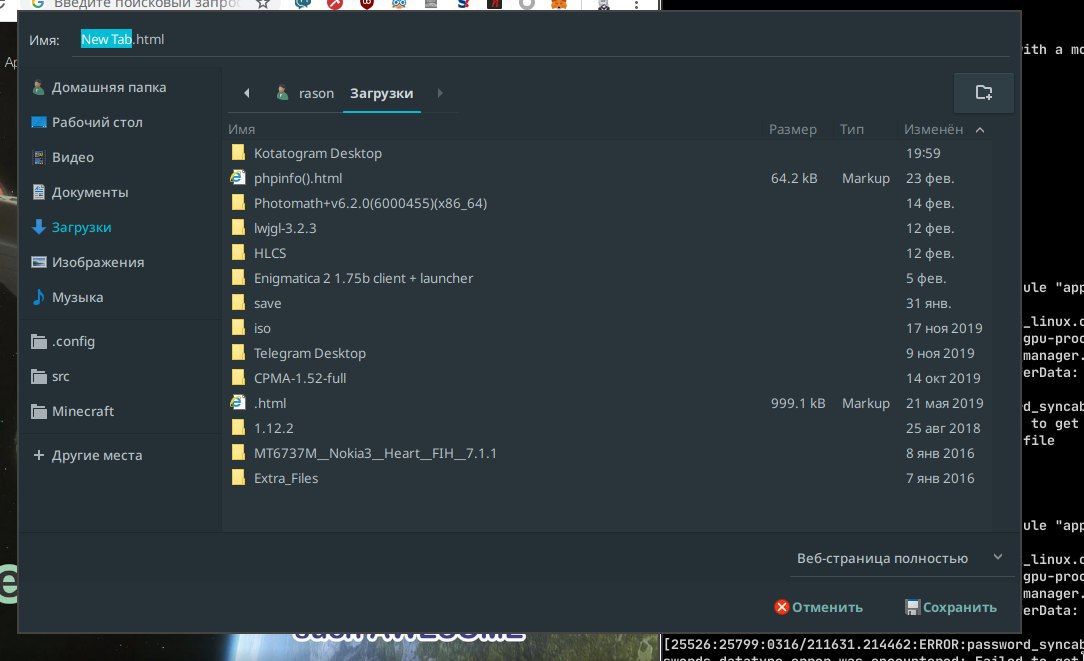Screen dimensions: 1084x661
Task: Toggle sort order arrow next to Изменён
Action: [980, 129]
